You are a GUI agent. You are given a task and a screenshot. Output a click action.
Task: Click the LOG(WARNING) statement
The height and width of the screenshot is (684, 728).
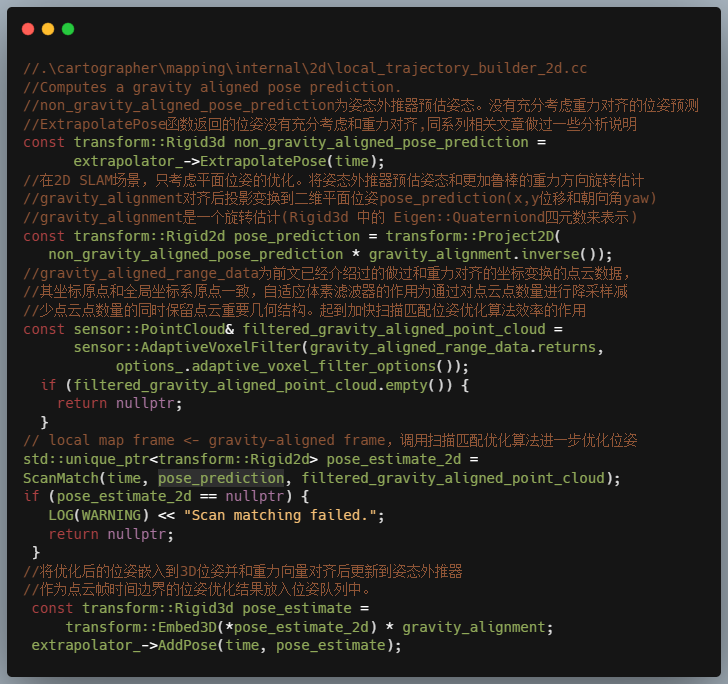[x=97, y=515]
